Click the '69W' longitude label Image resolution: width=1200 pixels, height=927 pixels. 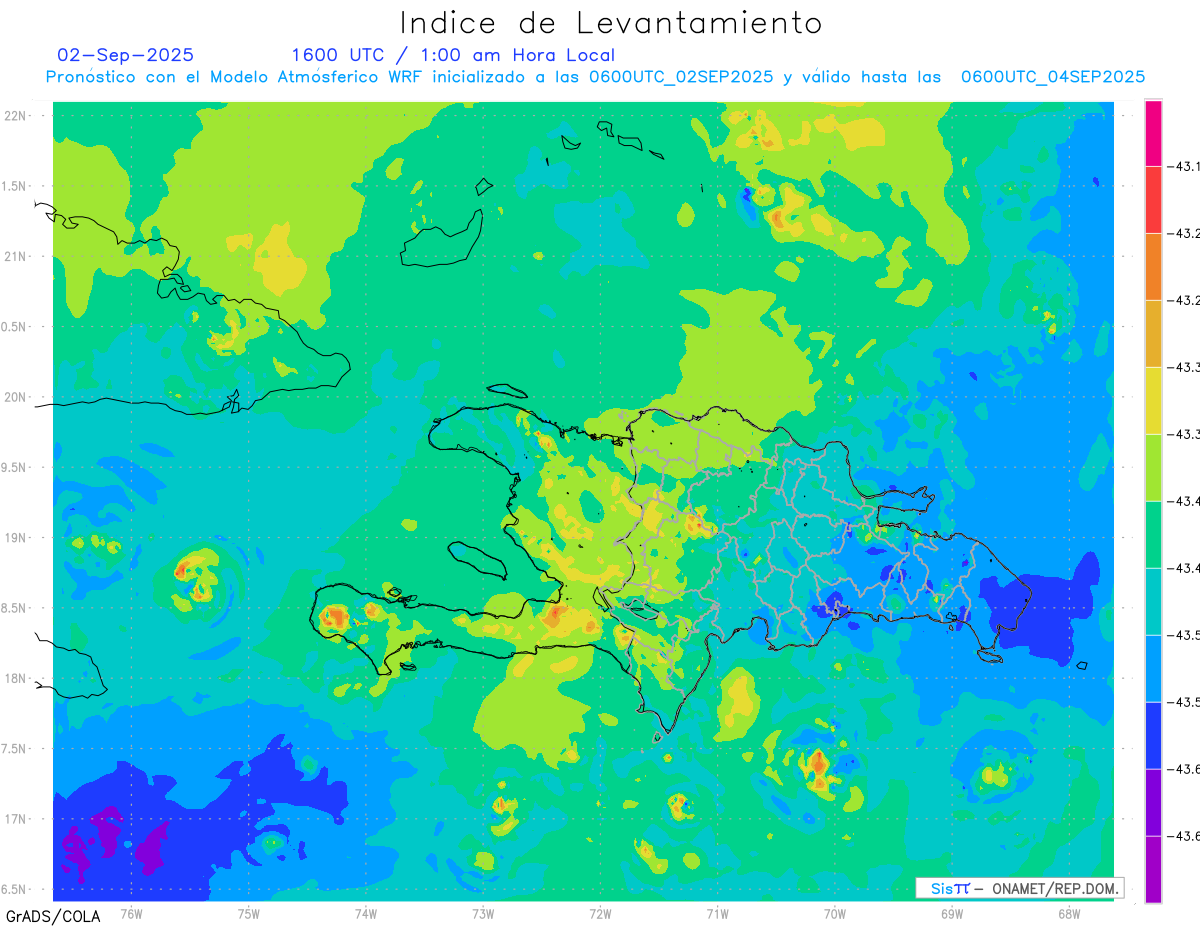[952, 913]
